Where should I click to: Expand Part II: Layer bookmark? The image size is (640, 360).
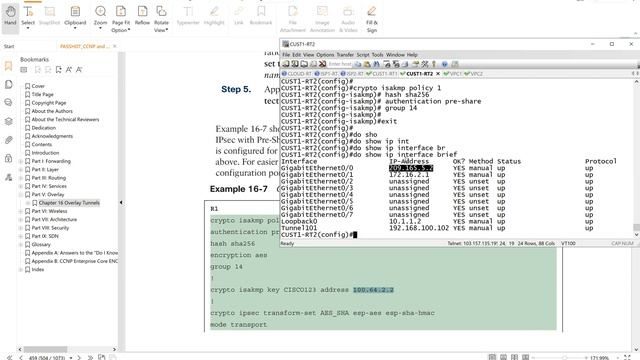(21, 169)
